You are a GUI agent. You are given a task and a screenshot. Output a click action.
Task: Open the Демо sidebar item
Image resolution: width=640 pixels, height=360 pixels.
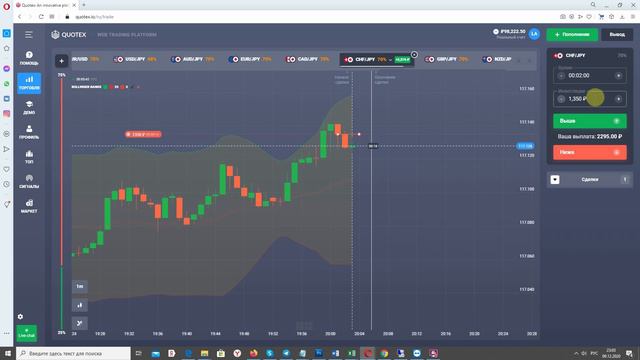click(29, 108)
